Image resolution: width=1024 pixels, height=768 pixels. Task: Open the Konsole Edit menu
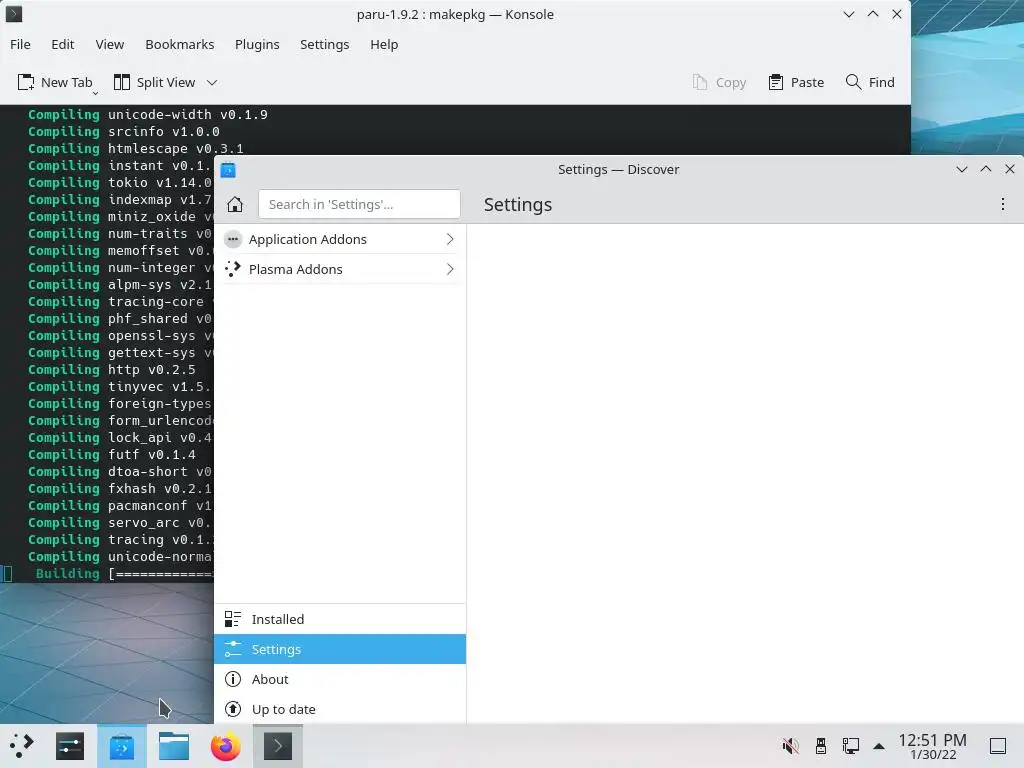coord(63,44)
